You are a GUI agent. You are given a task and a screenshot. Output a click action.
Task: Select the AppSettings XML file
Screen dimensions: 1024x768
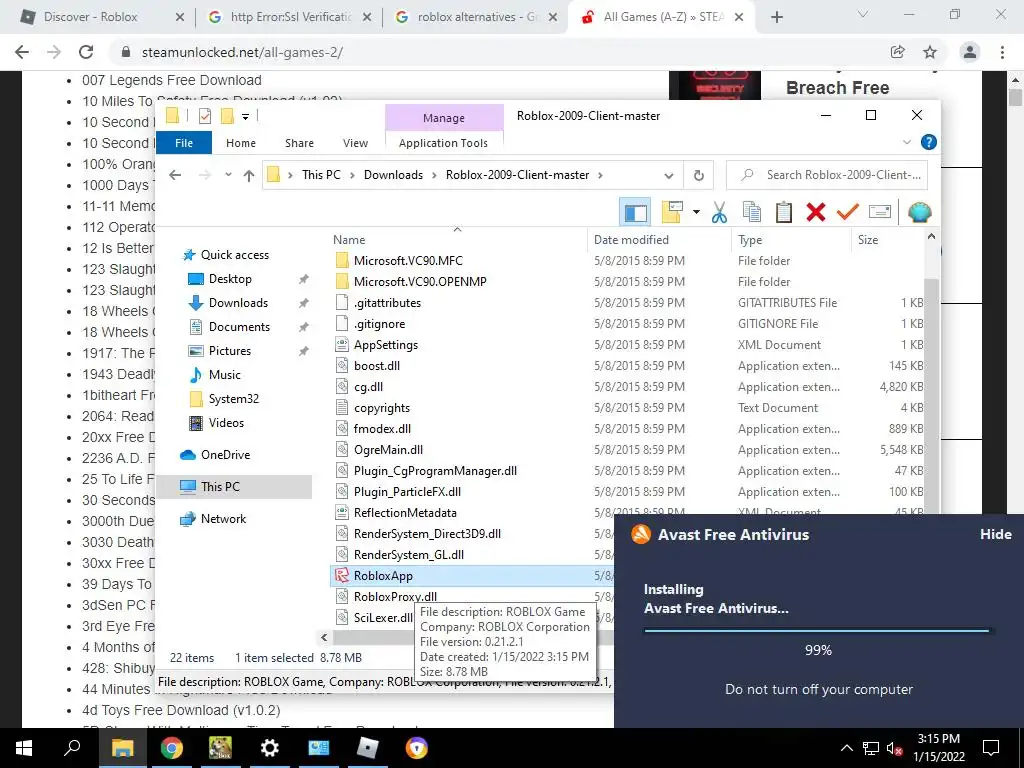[x=385, y=345]
